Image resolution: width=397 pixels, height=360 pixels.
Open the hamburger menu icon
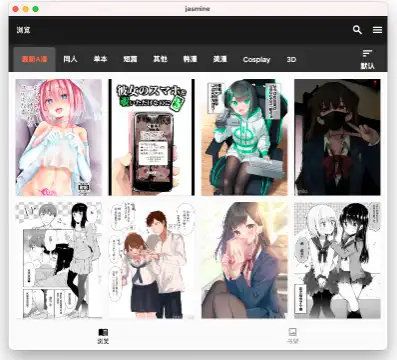point(377,30)
